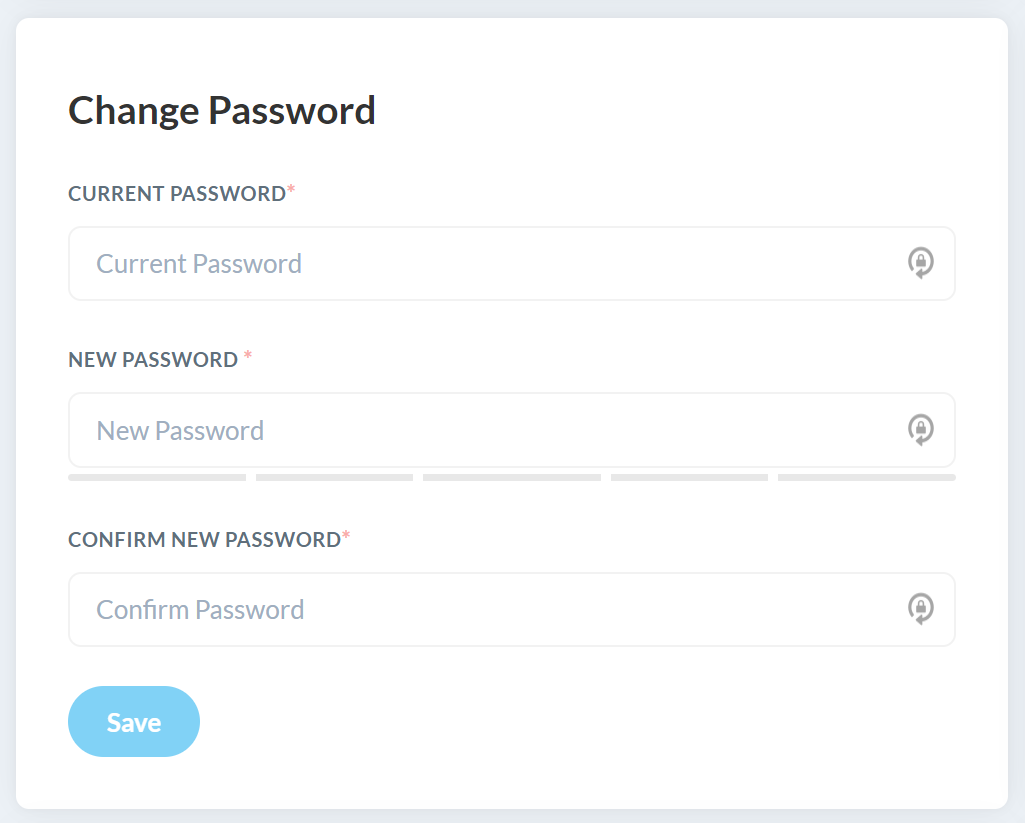Screen dimensions: 1025x823
Task: Click the CONFIRM NEW PASSWORD field label
Action: click(205, 539)
